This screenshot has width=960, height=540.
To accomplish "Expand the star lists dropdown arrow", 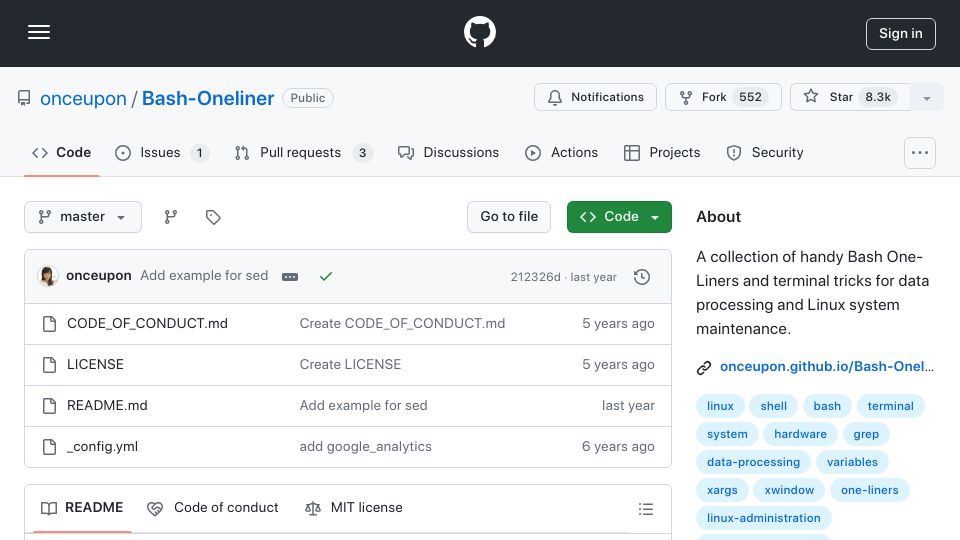I will coord(926,98).
